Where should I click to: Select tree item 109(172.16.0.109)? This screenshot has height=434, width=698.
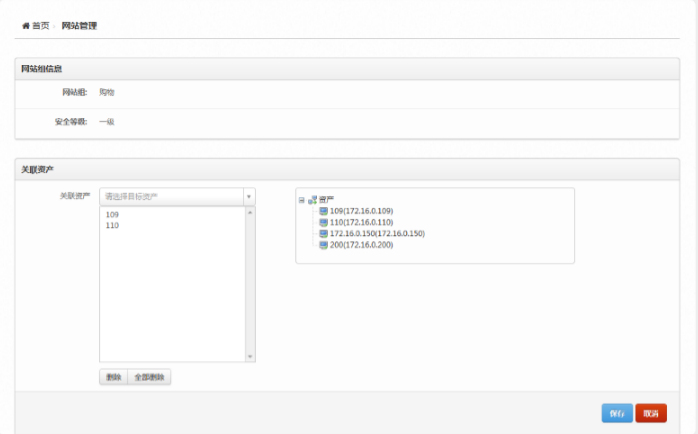click(x=361, y=211)
